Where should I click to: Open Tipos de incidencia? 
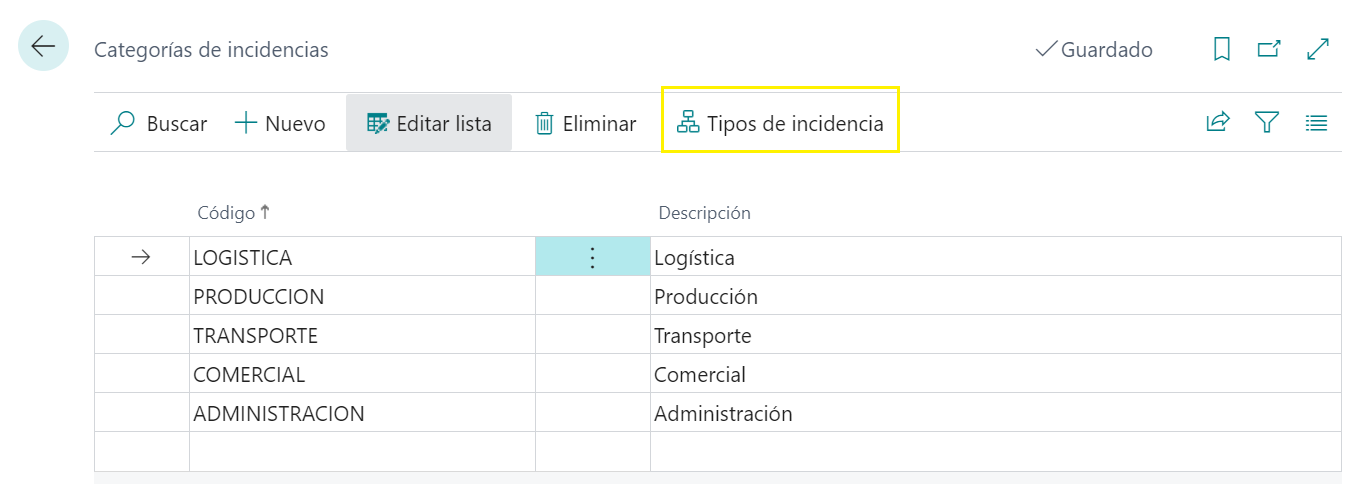pos(781,124)
